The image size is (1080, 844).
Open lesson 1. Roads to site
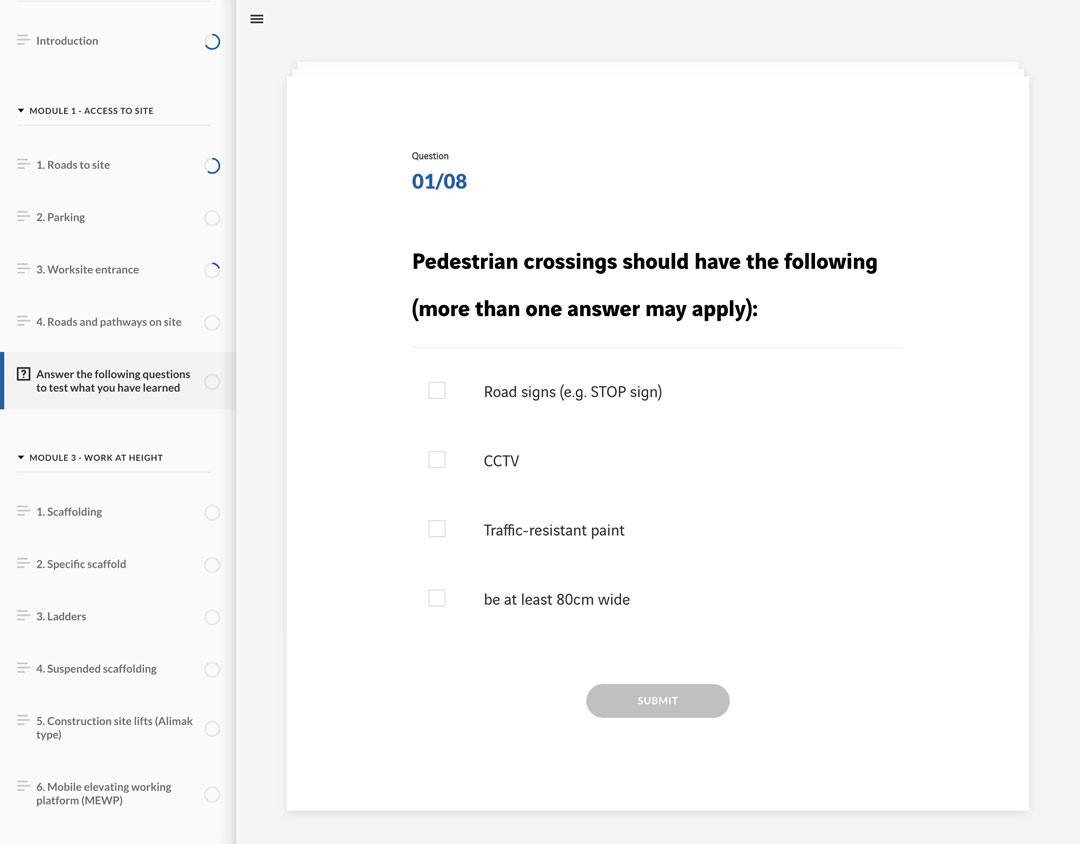tap(73, 165)
